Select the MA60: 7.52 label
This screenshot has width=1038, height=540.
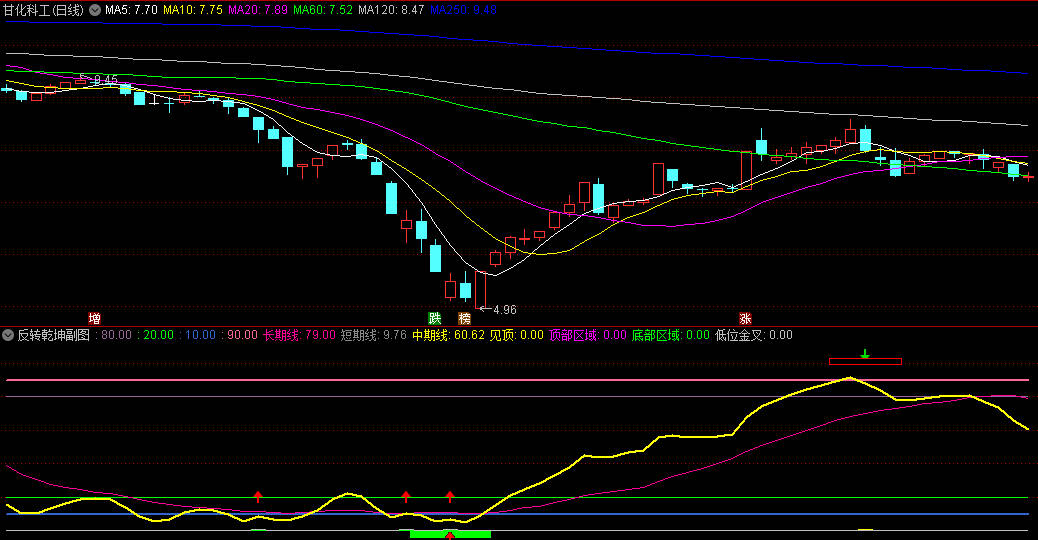point(322,10)
